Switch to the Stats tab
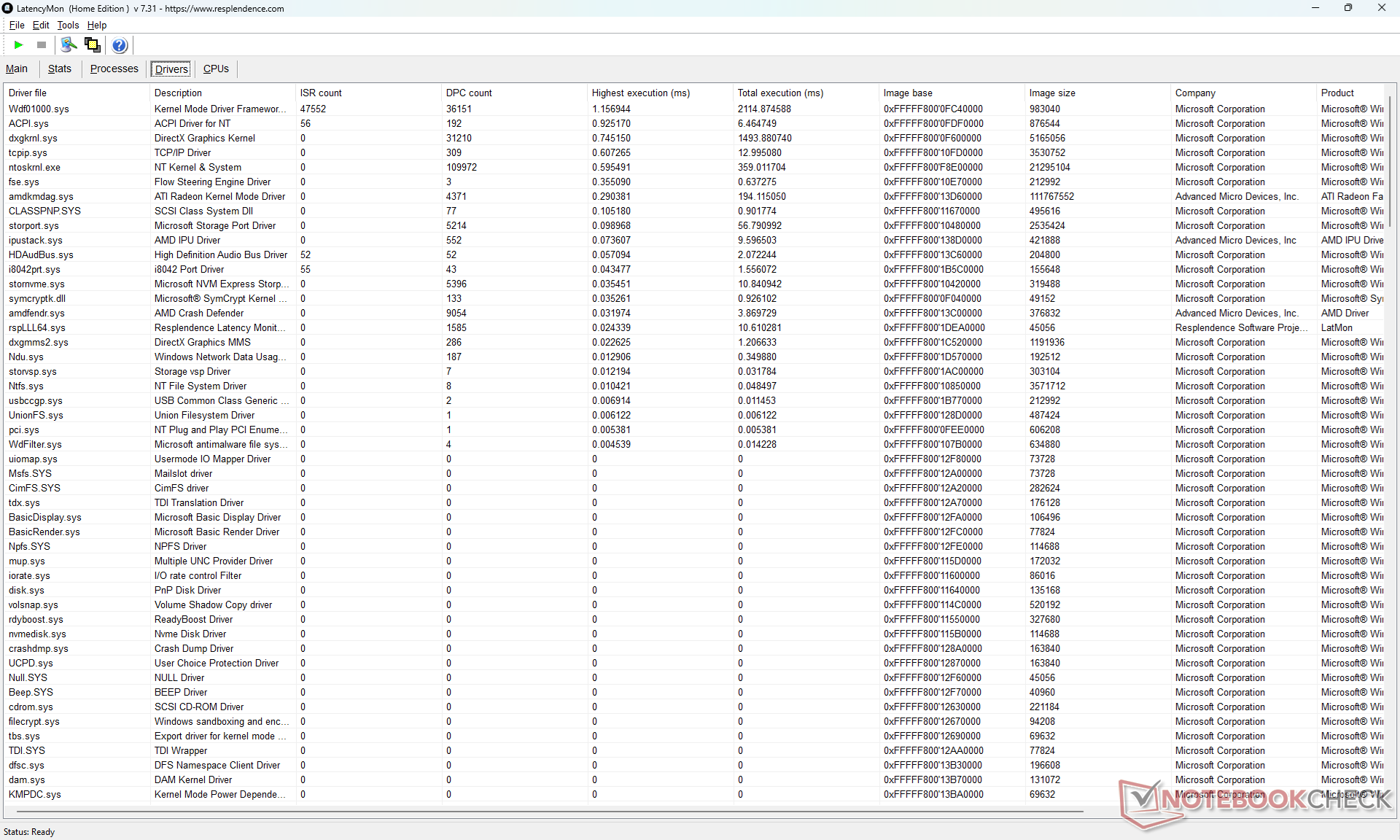This screenshot has width=1400, height=840. 60,69
